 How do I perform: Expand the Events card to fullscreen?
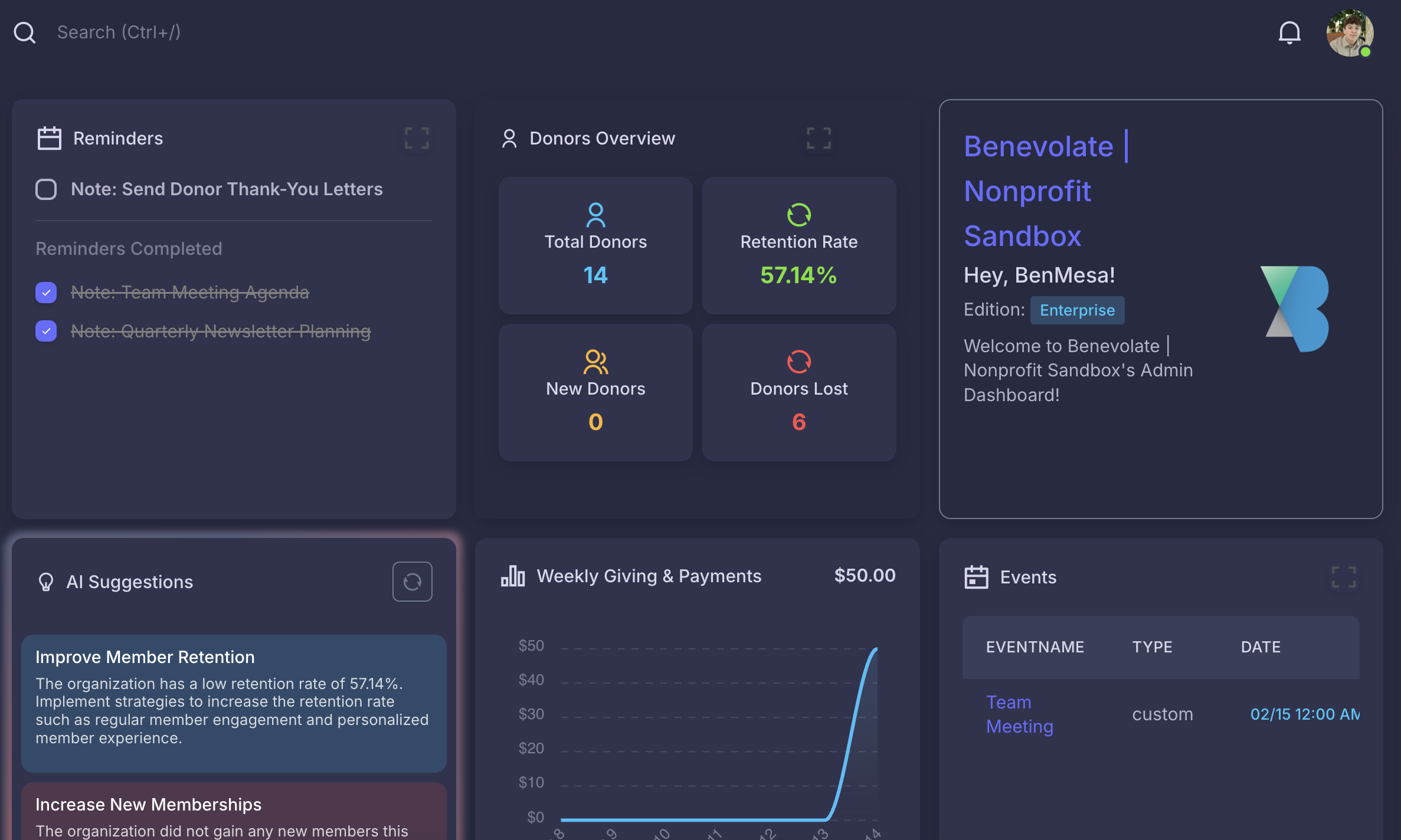click(1344, 577)
